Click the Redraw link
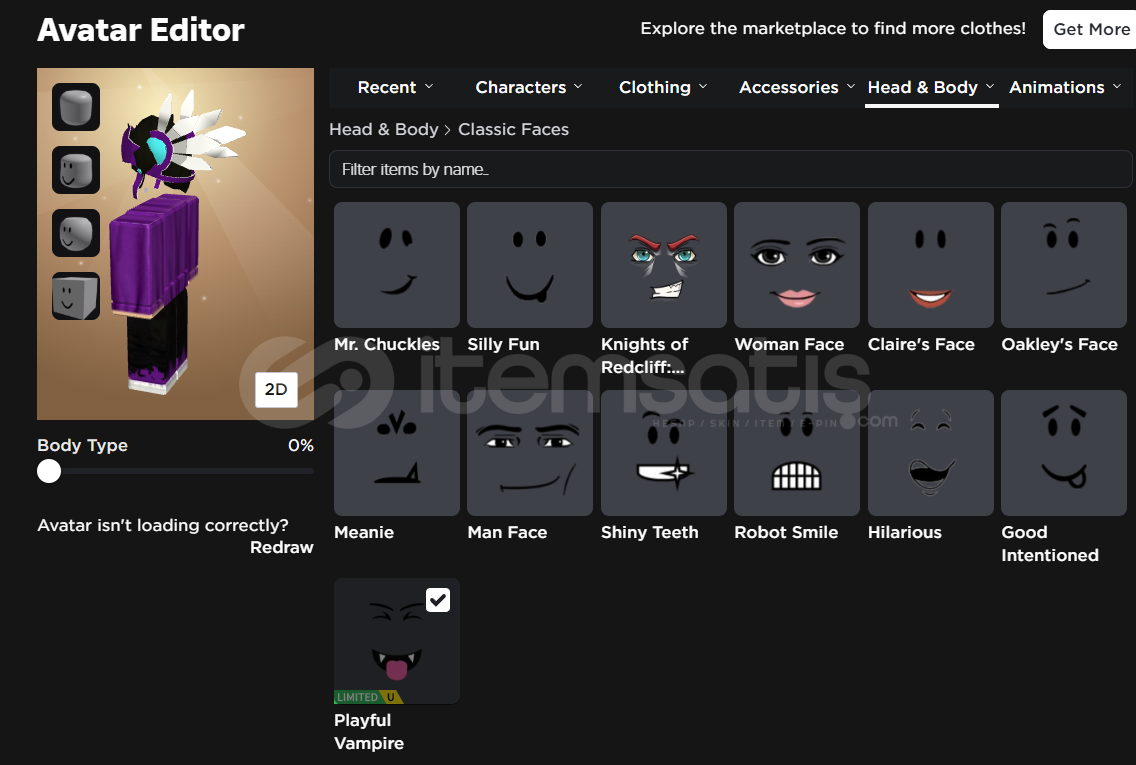Image resolution: width=1136 pixels, height=765 pixels. point(282,548)
